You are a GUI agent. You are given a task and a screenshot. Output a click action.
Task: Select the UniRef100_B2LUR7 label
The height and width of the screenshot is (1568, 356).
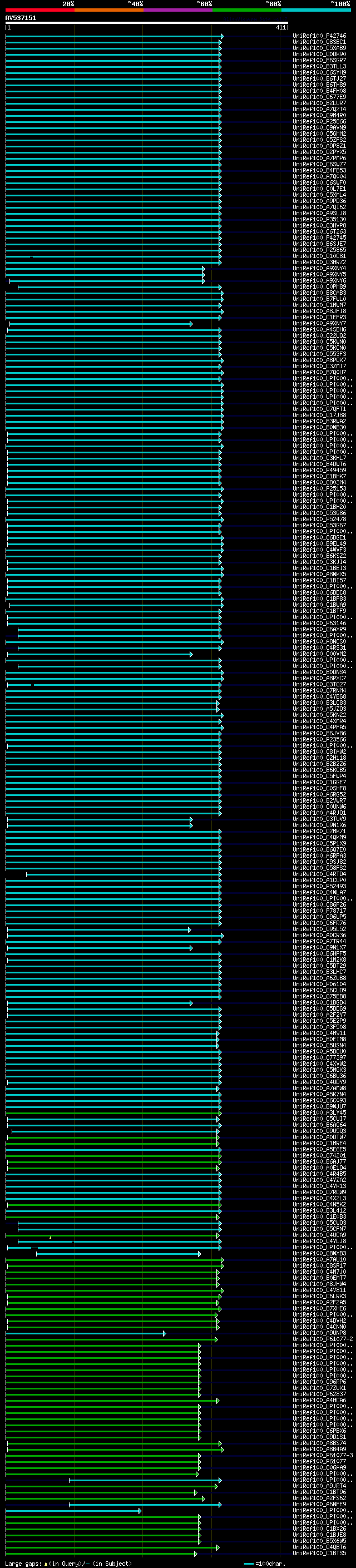click(x=319, y=103)
